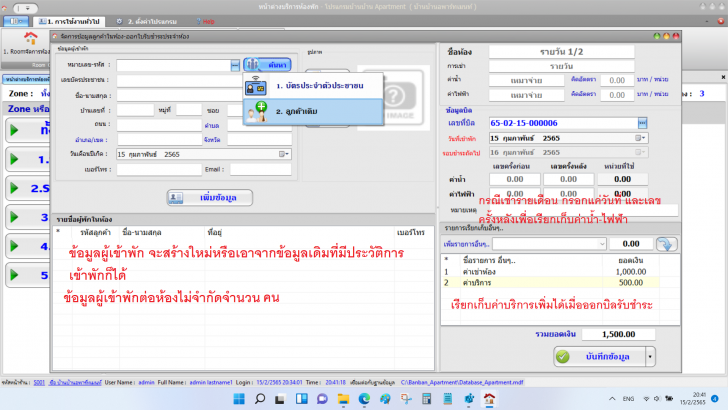Open File Explorer from taskbar
728x410 pixels.
pos(343,399)
